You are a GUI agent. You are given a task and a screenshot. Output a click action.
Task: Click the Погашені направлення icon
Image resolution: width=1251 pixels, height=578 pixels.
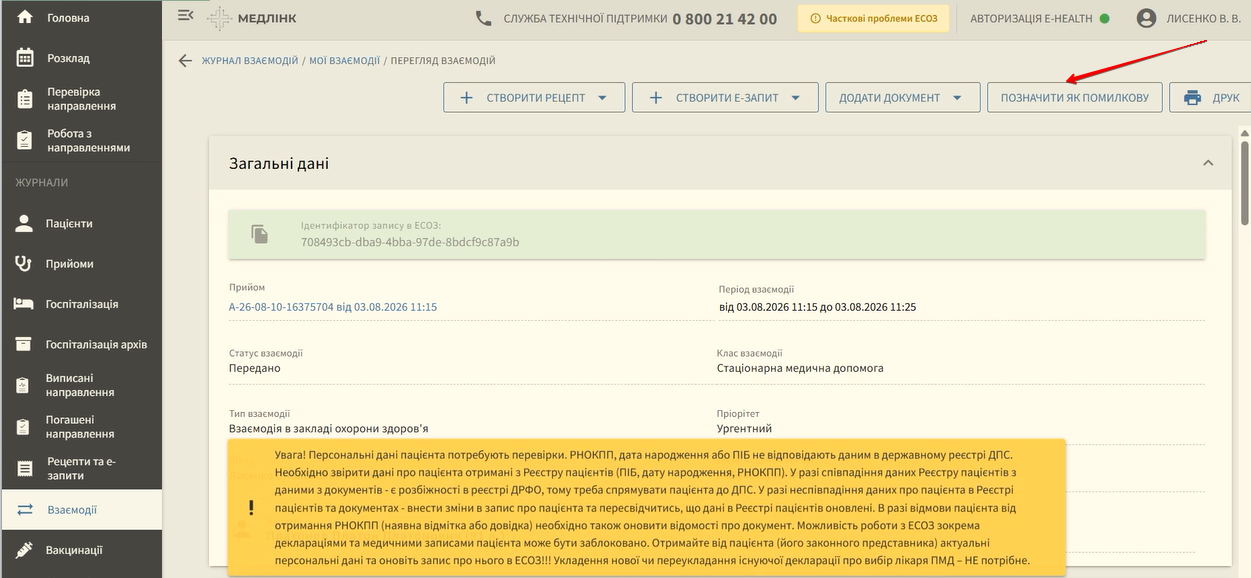pyautogui.click(x=24, y=427)
